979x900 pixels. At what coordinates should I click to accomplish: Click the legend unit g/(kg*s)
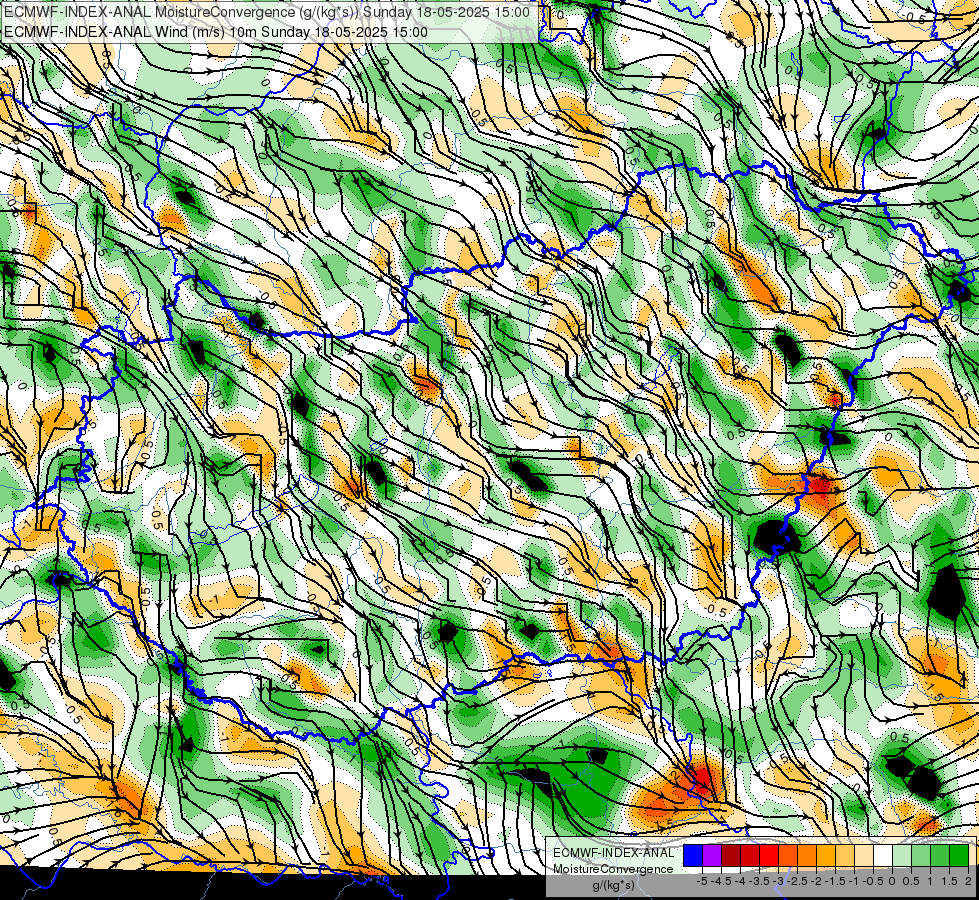pyautogui.click(x=613, y=885)
